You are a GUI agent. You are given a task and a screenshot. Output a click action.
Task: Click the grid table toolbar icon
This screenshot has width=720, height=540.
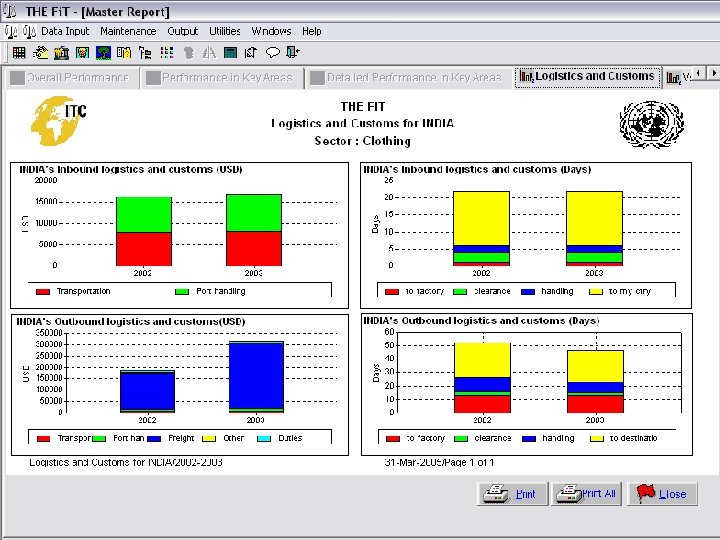[x=19, y=53]
